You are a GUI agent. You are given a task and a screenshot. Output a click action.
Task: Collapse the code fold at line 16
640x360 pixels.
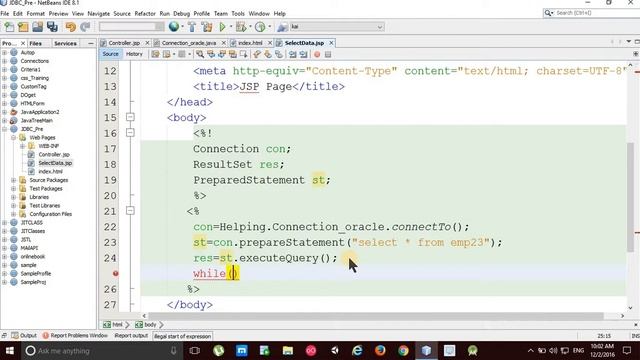click(130, 133)
